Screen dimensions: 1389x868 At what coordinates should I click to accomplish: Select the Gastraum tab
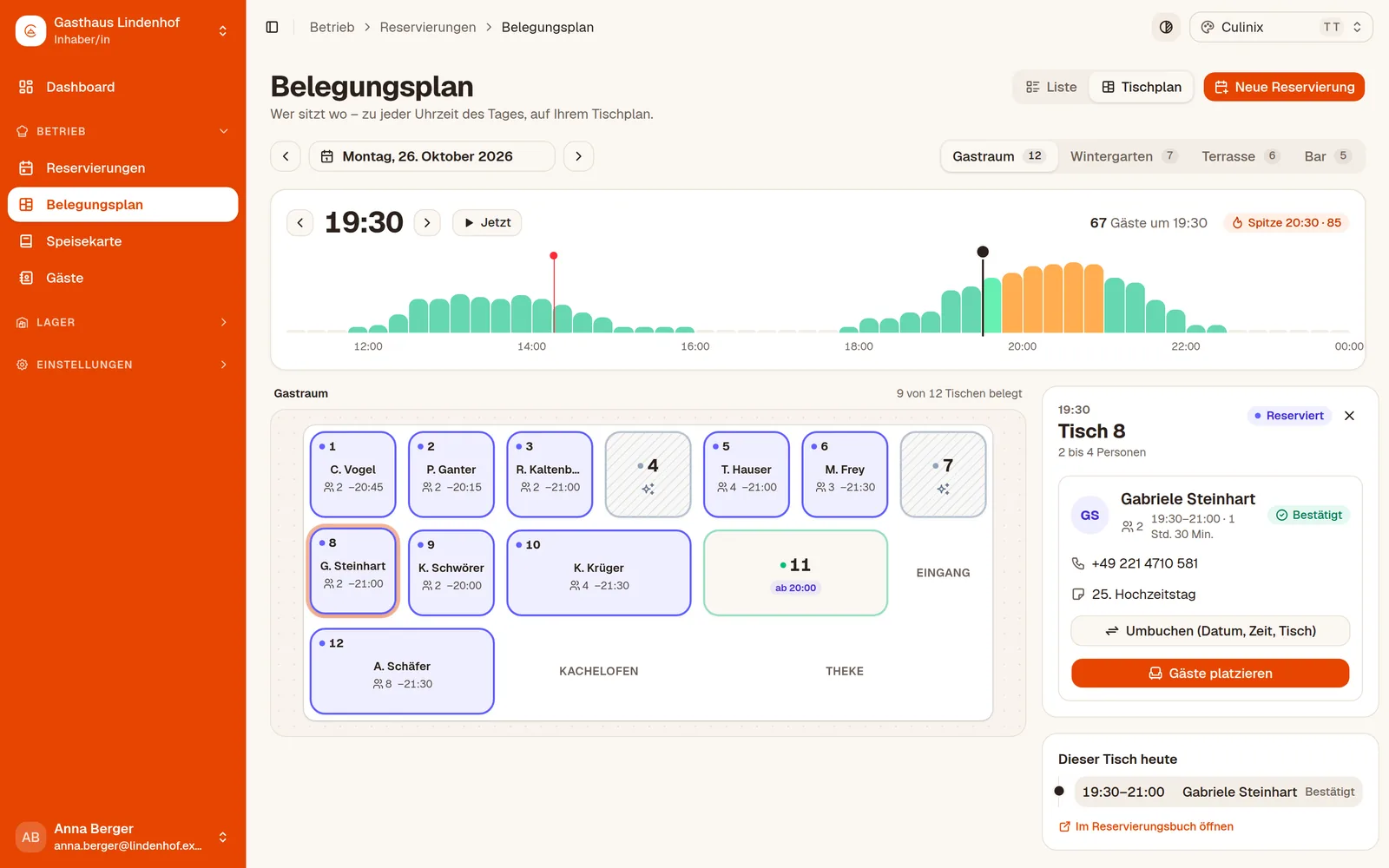(x=998, y=156)
